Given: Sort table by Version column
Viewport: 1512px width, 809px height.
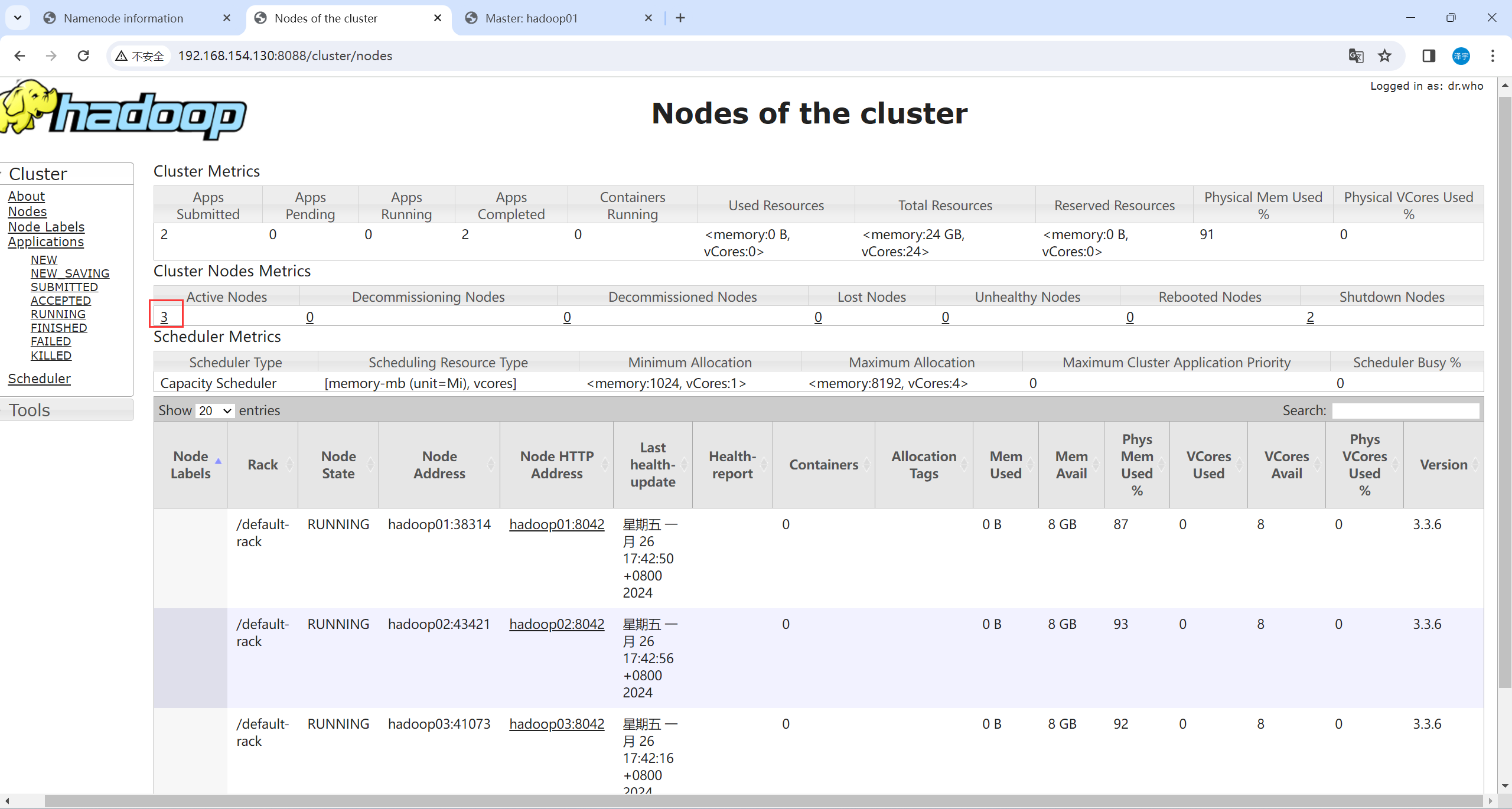Looking at the screenshot, I should click(1443, 465).
